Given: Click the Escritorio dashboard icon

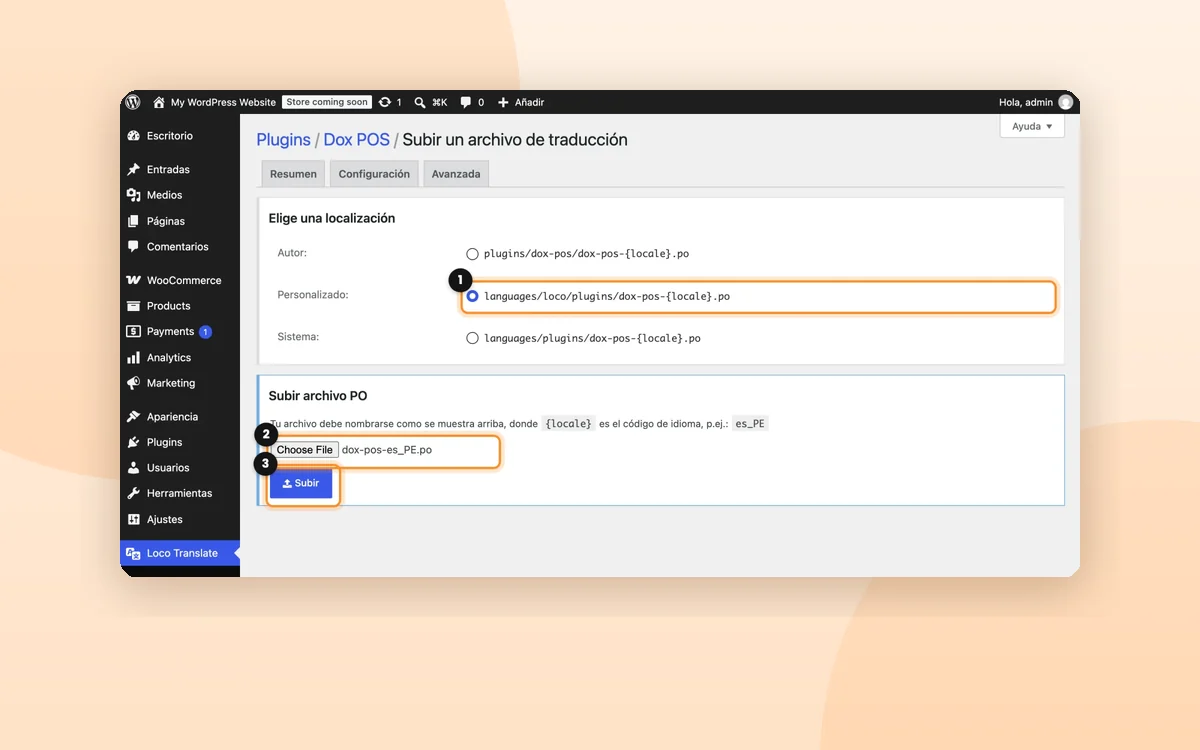Looking at the screenshot, I should pos(133,136).
